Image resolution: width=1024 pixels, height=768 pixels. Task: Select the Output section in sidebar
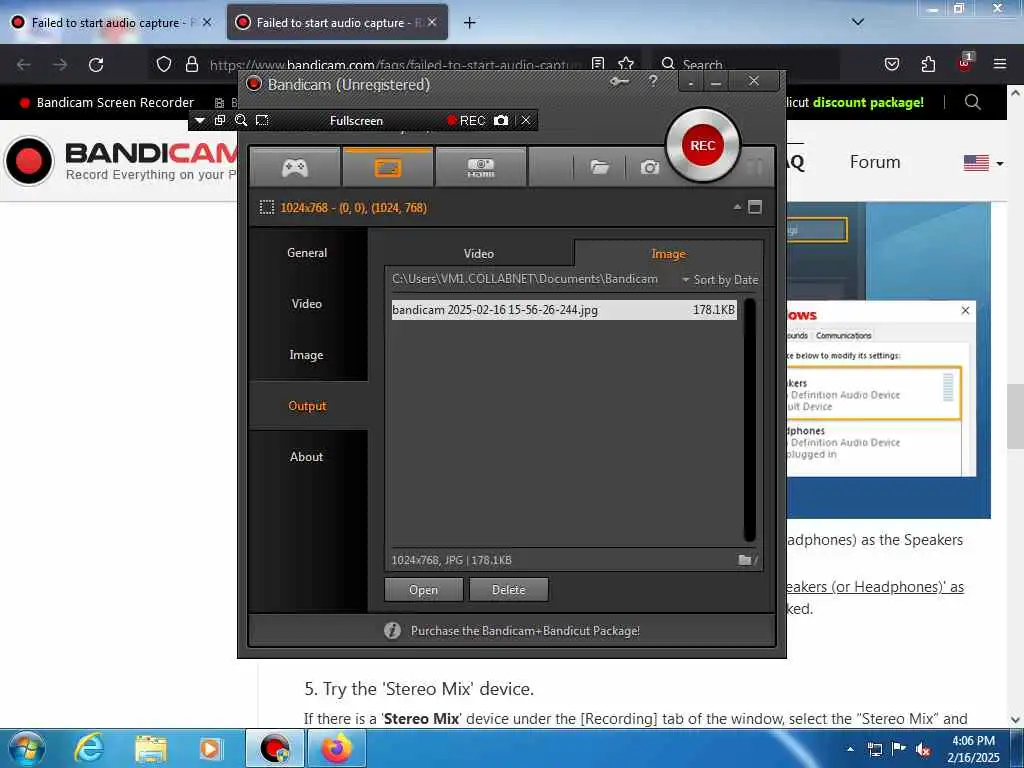307,406
